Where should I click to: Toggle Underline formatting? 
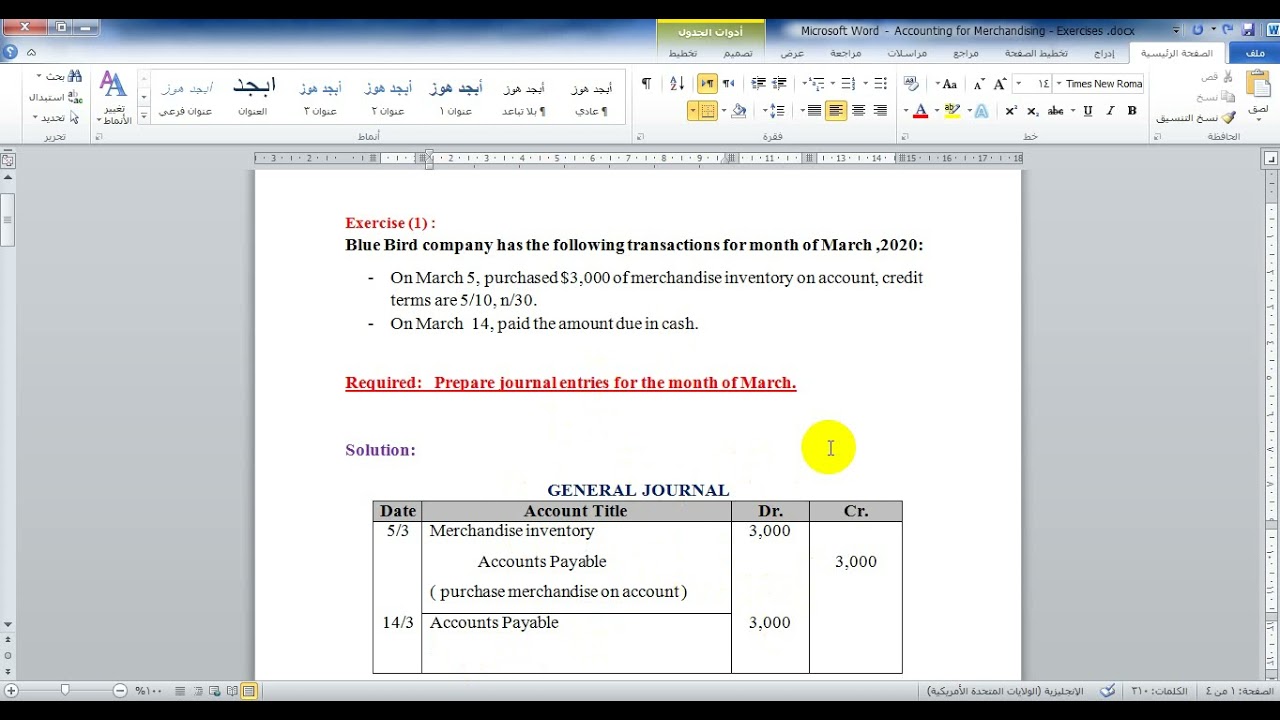click(x=1088, y=111)
